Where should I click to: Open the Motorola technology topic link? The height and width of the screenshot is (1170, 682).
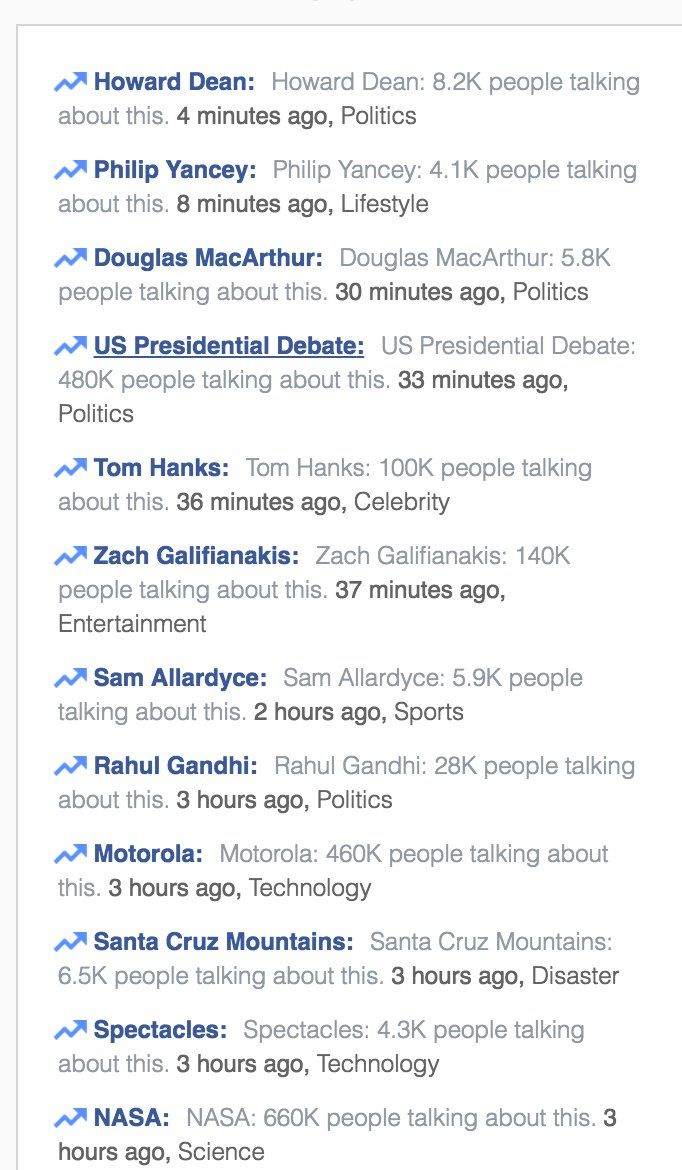(148, 854)
